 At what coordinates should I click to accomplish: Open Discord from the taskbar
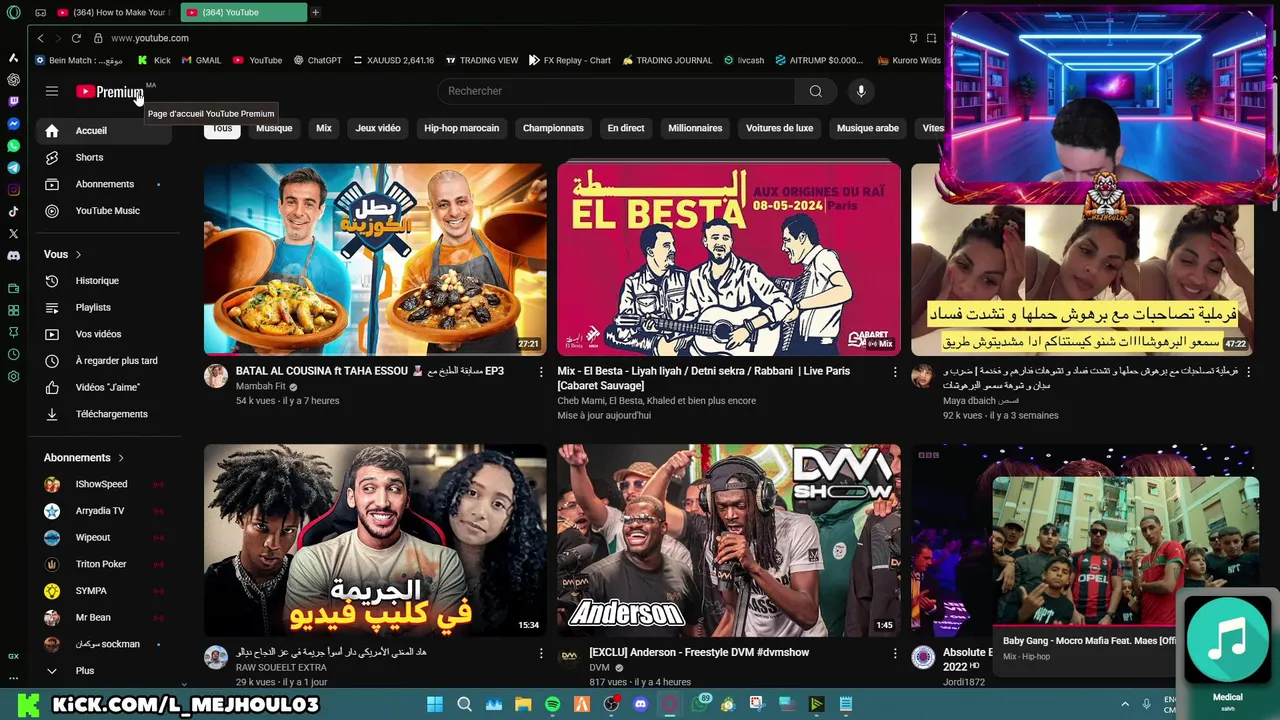tap(641, 704)
